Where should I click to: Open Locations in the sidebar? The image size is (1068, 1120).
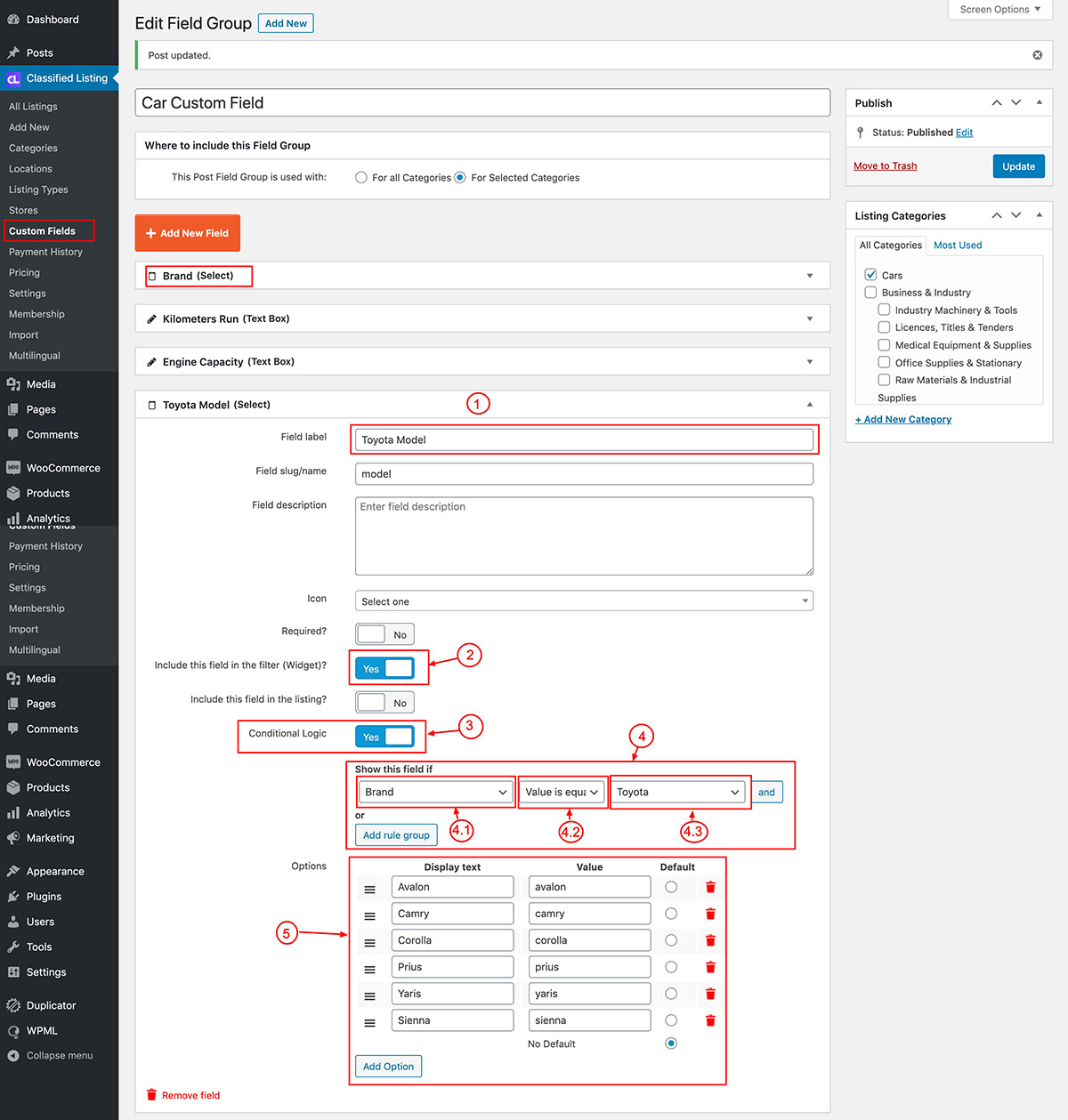[30, 169]
